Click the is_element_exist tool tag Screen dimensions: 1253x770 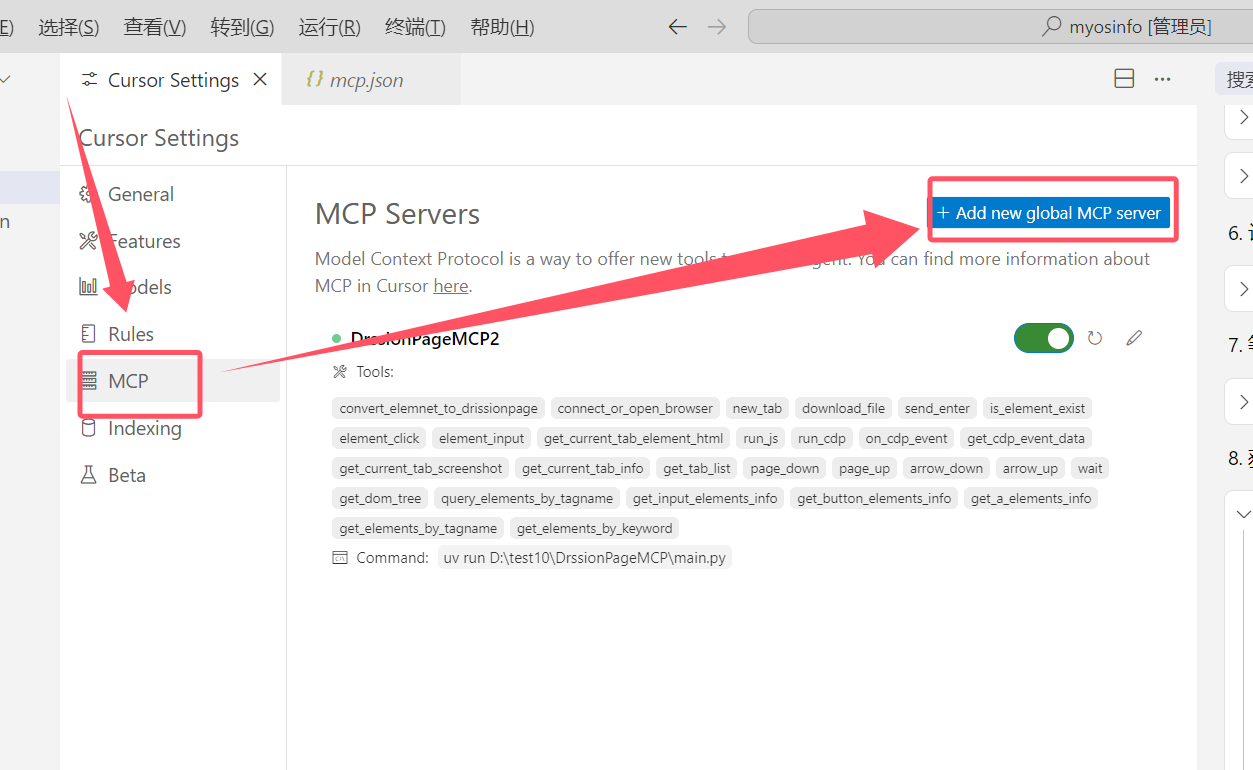(x=1037, y=408)
